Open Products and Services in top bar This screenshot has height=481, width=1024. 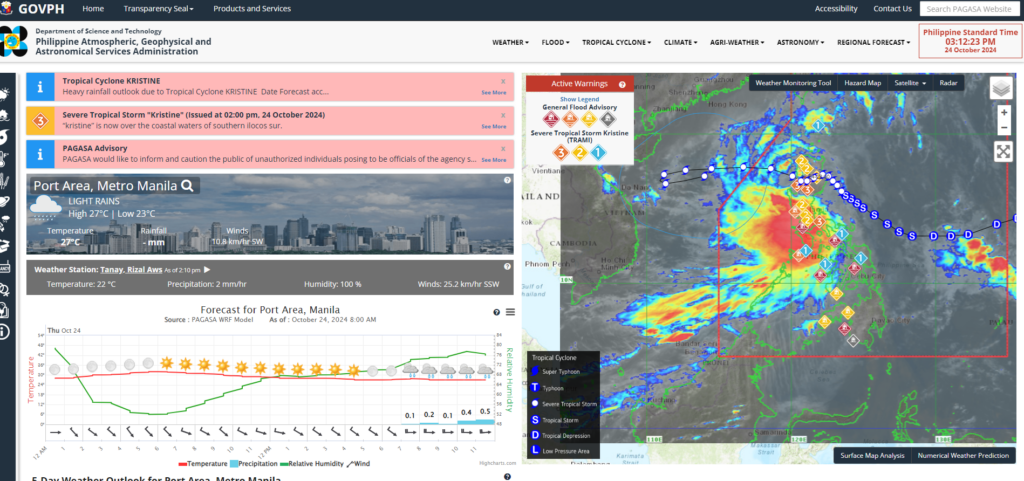(252, 8)
